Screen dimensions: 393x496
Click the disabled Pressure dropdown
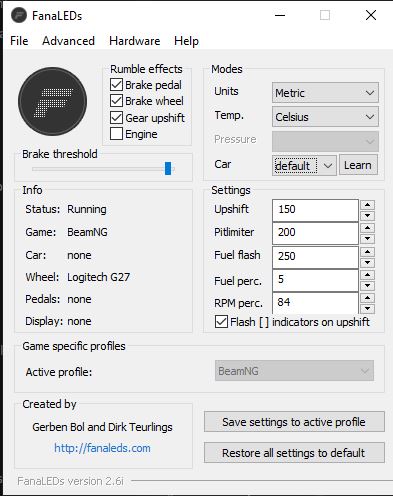(325, 141)
